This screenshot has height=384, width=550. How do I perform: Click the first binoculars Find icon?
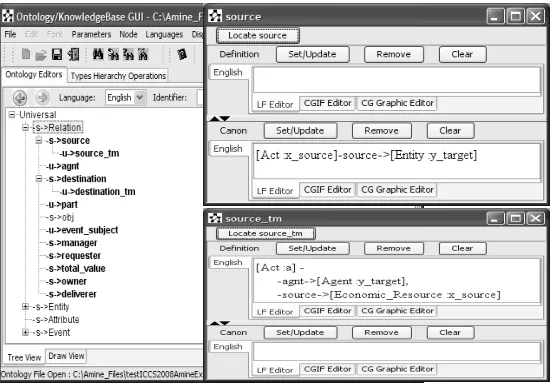click(98, 54)
